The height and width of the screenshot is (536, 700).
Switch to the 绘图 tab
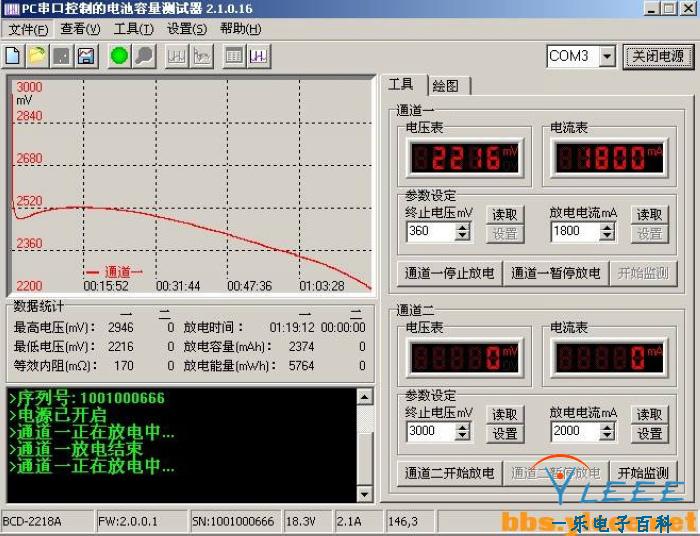[451, 86]
